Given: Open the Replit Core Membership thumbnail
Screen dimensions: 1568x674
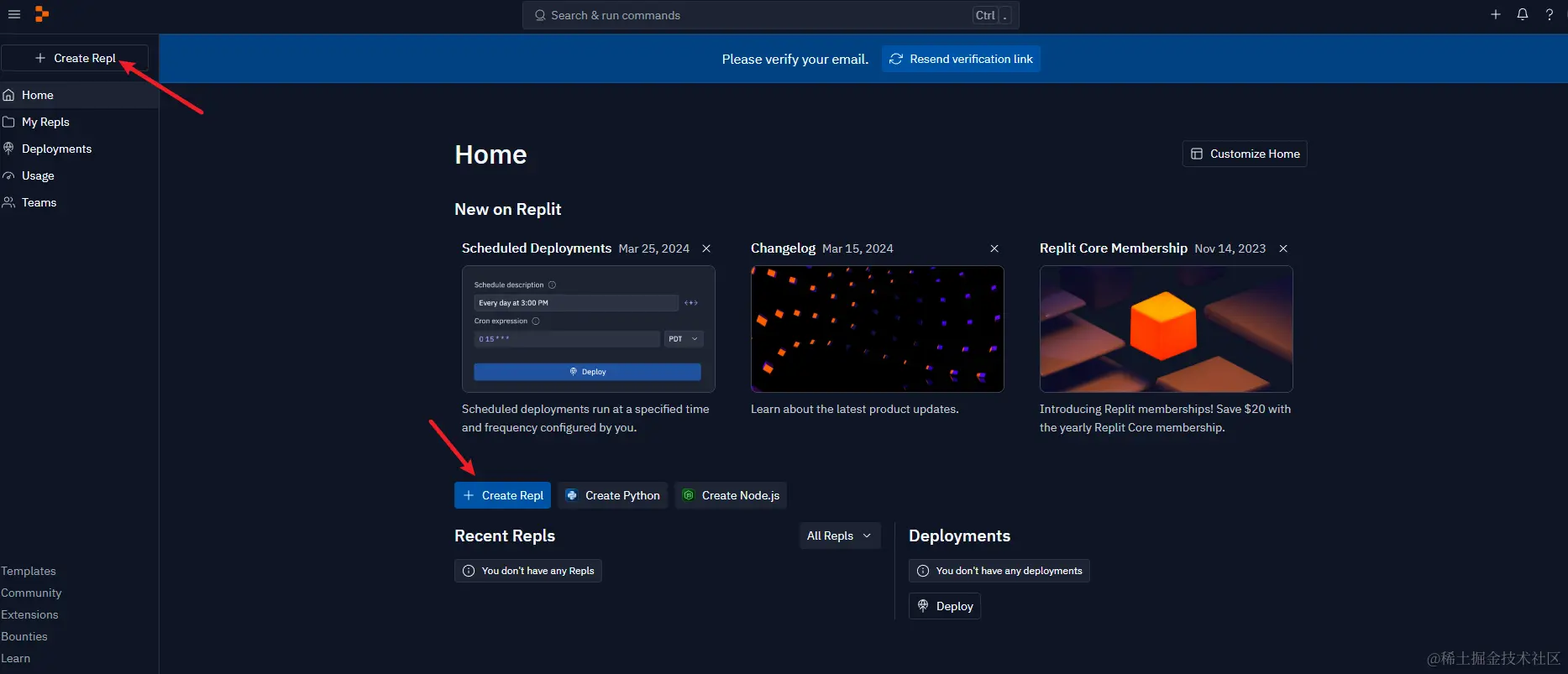Looking at the screenshot, I should [1167, 329].
